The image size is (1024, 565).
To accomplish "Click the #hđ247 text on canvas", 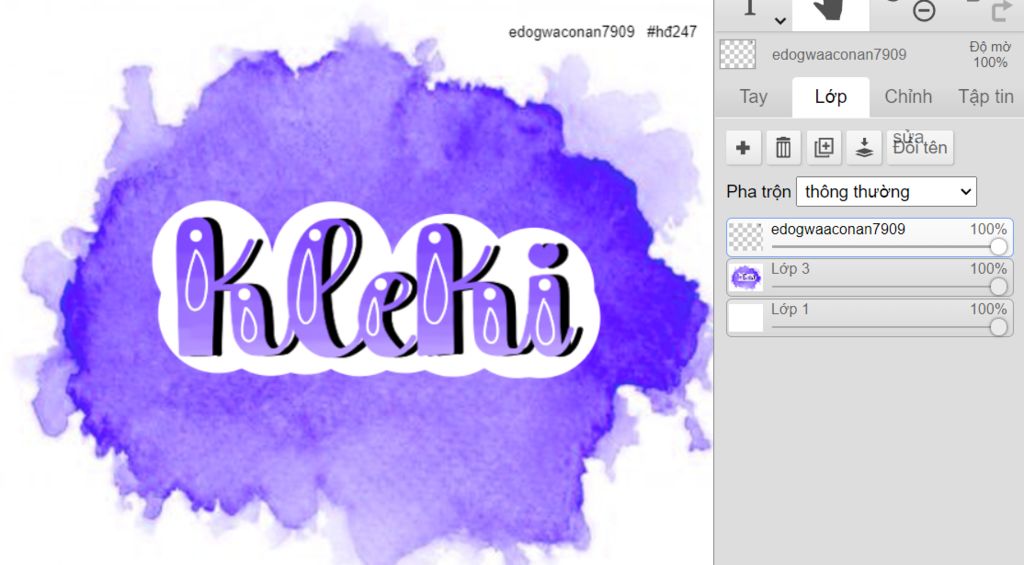I will 671,31.
